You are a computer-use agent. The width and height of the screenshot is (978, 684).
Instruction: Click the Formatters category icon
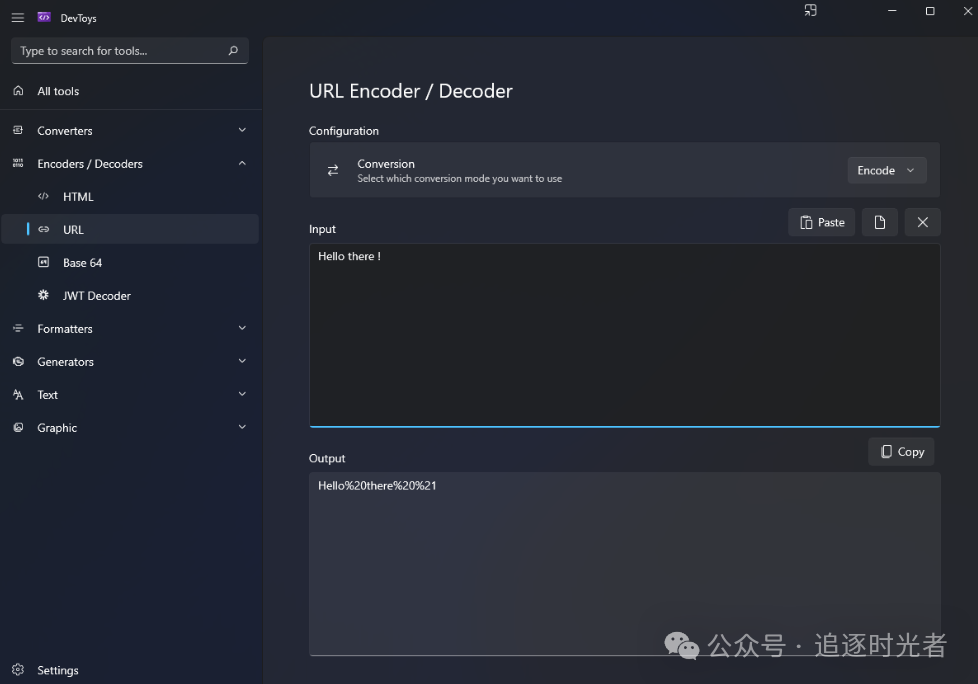pos(18,329)
